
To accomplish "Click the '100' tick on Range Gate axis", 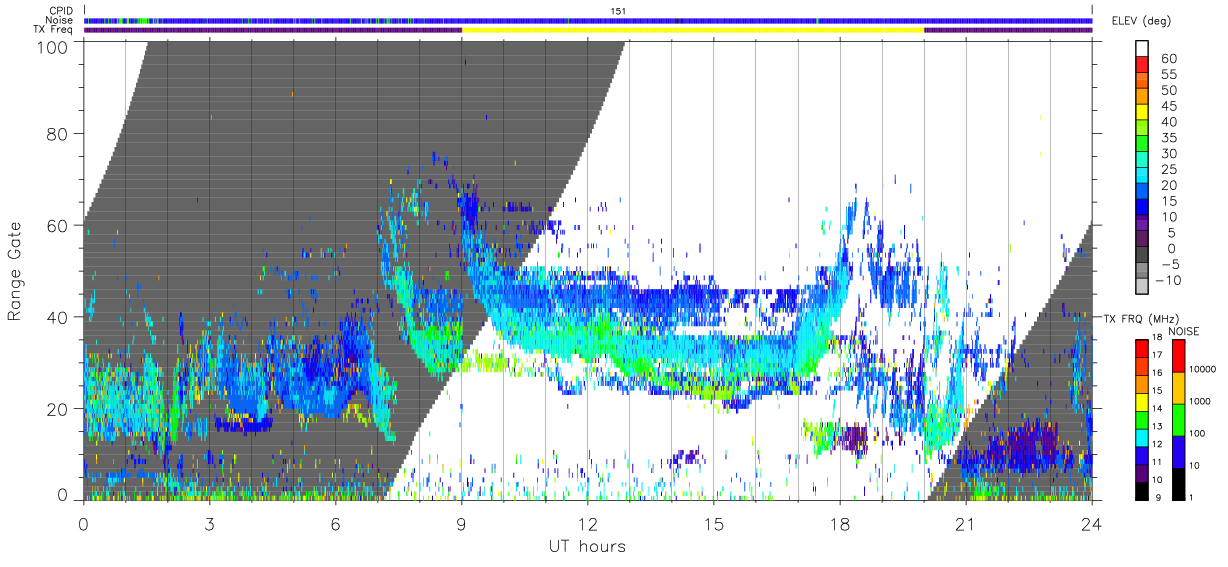I will pyautogui.click(x=55, y=46).
